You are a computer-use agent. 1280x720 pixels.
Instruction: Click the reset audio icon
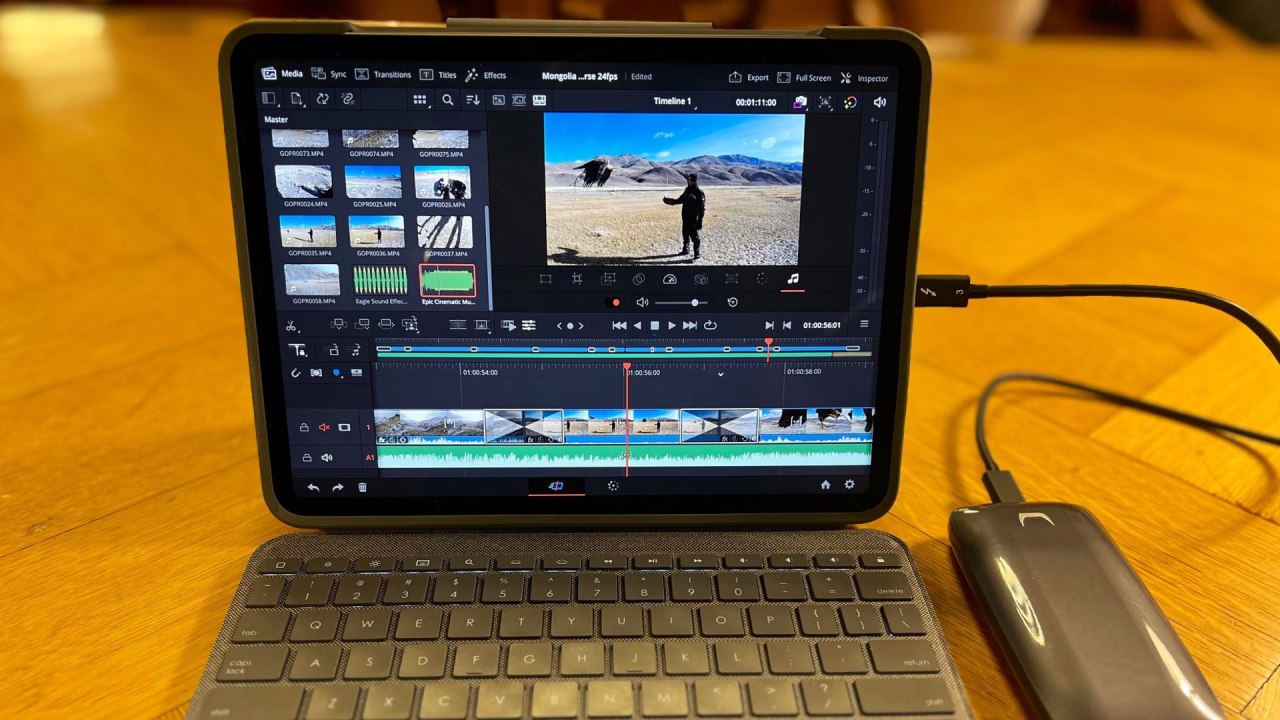click(x=732, y=302)
